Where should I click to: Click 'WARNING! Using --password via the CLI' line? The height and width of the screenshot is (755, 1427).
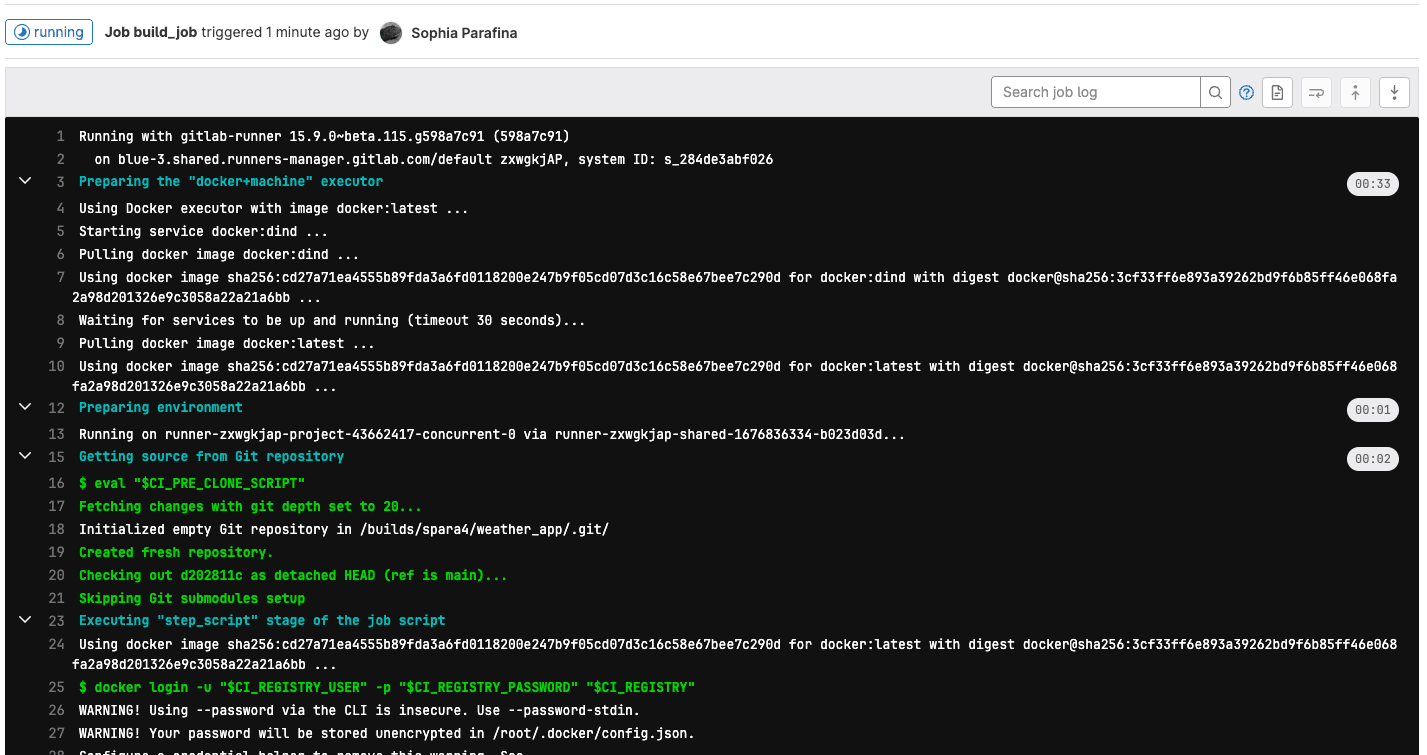tap(359, 711)
